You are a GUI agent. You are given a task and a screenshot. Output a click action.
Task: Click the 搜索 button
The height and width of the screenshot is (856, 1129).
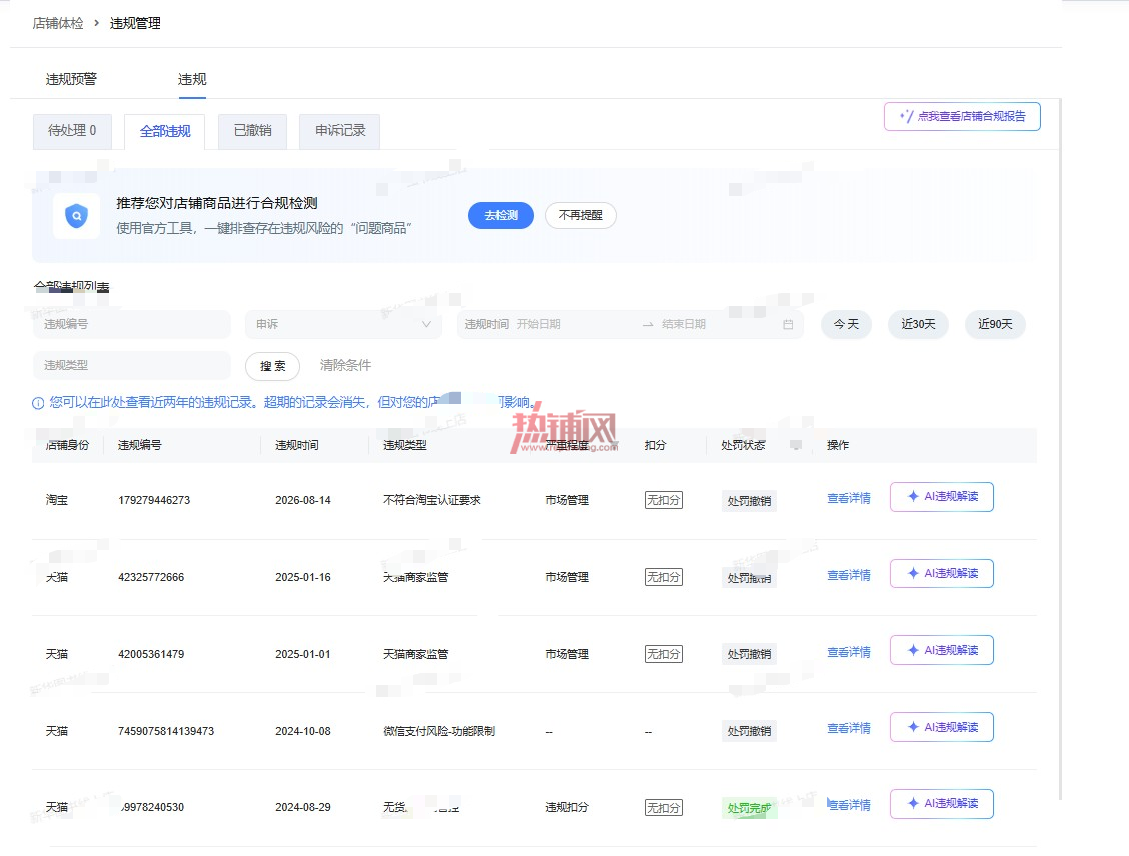tap(272, 366)
